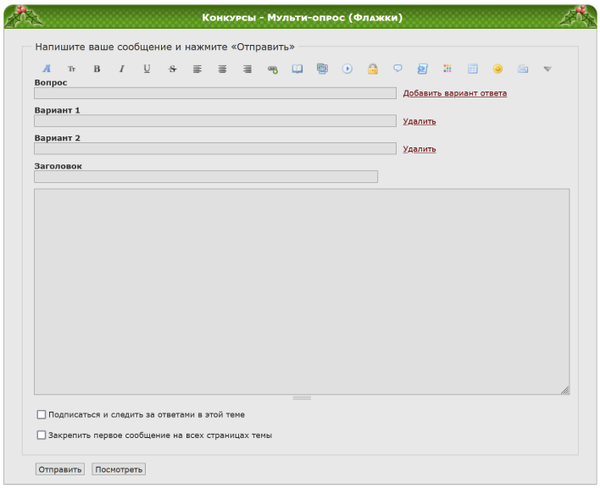Apply underline formatting
The image size is (600, 488).
[x=147, y=69]
